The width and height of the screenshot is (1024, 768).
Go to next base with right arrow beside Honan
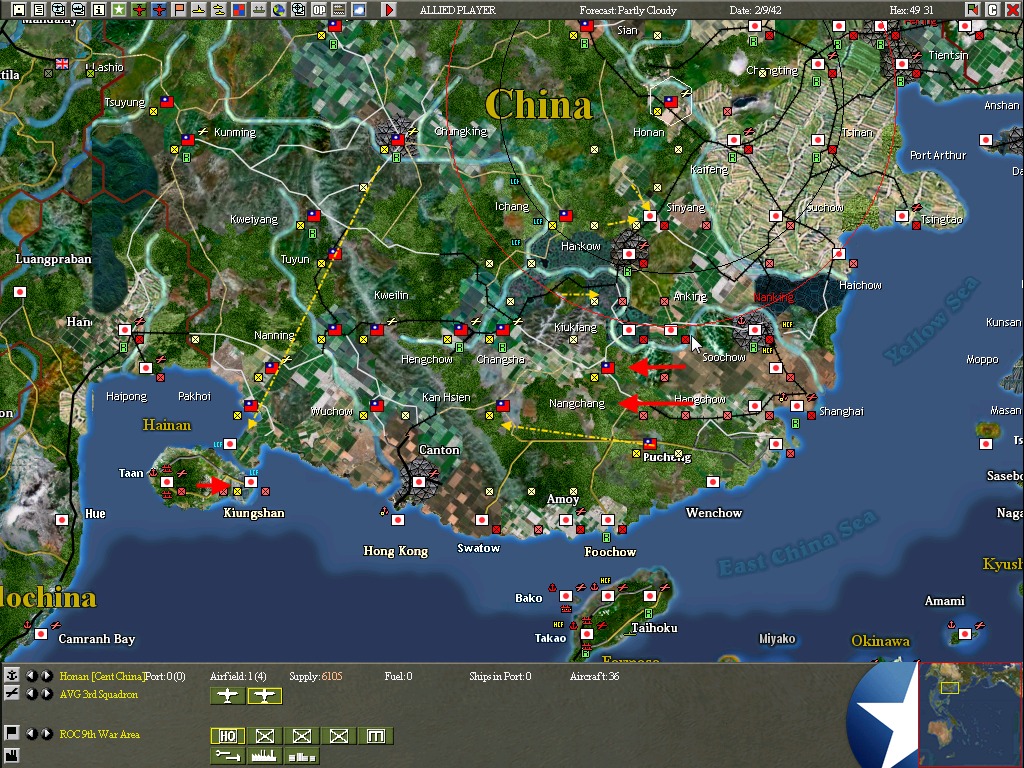click(46, 676)
